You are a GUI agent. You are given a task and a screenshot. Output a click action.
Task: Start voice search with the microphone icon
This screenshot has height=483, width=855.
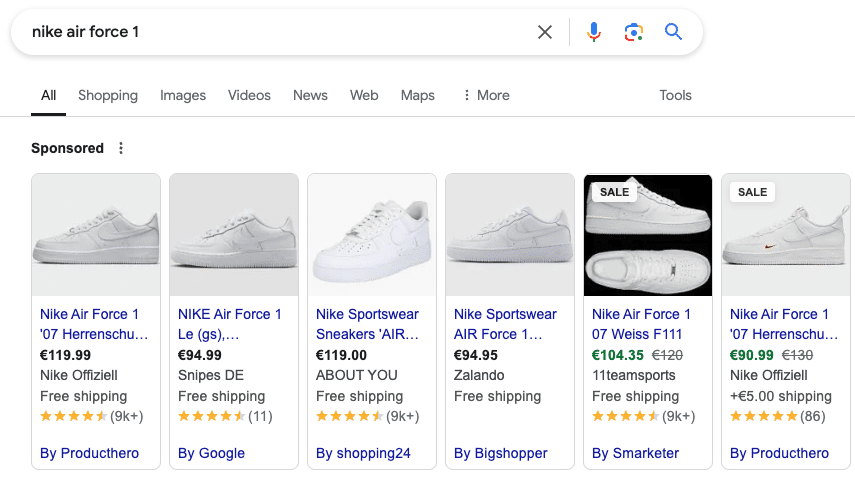[593, 32]
